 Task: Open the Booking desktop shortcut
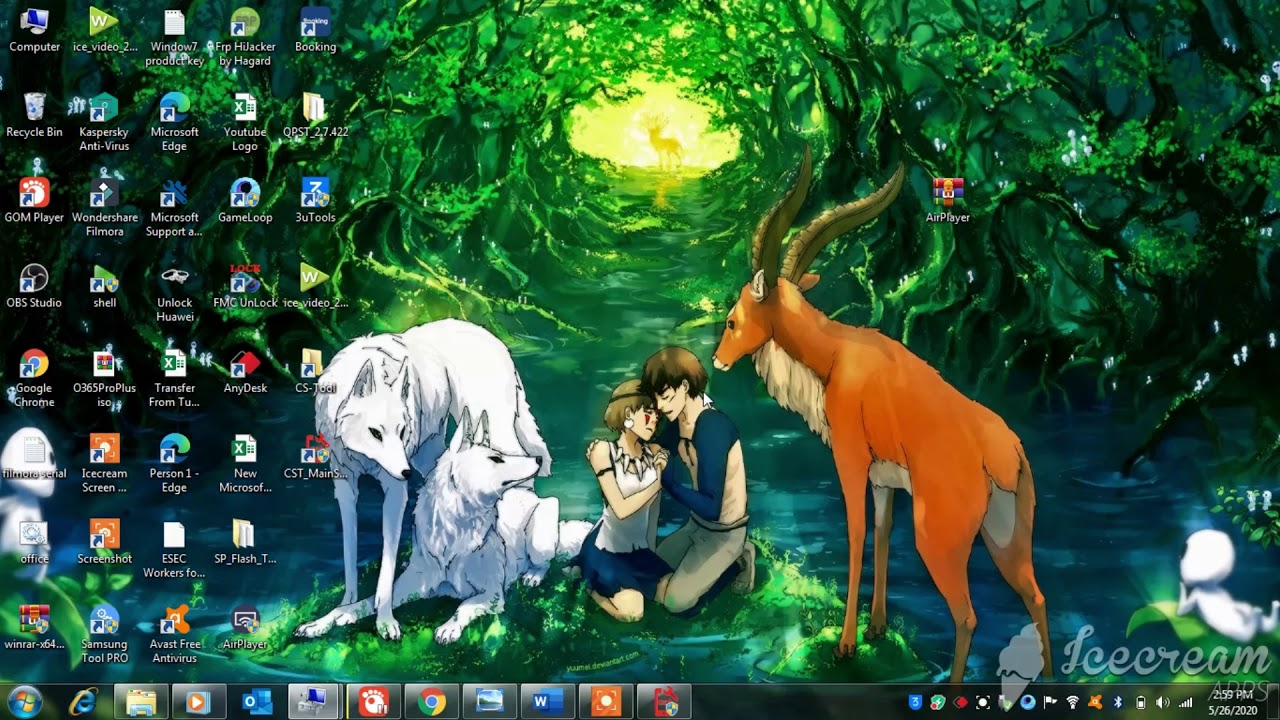tap(315, 30)
